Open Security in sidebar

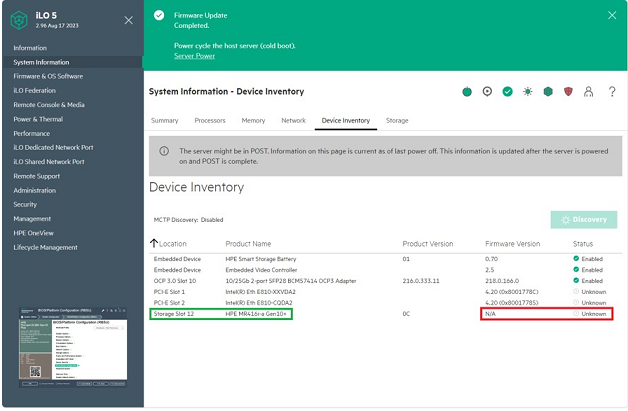[25, 204]
